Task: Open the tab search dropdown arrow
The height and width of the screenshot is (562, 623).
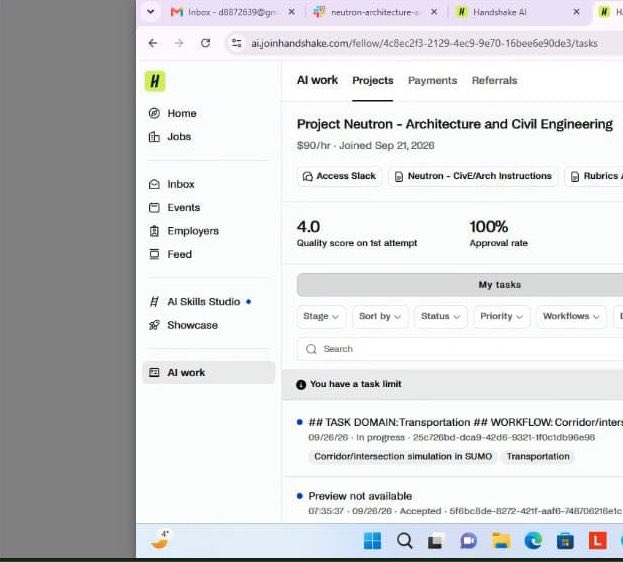Action: tap(151, 12)
